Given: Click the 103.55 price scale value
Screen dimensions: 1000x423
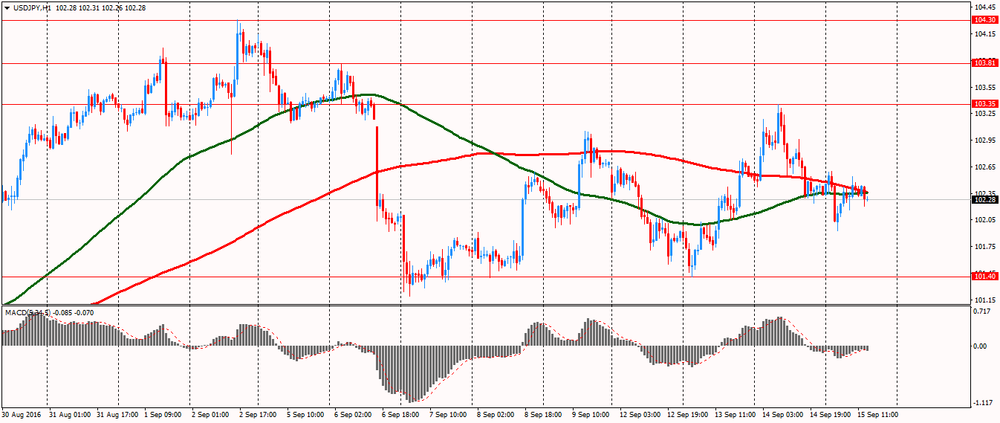Looking at the screenshot, I should click(x=984, y=87).
